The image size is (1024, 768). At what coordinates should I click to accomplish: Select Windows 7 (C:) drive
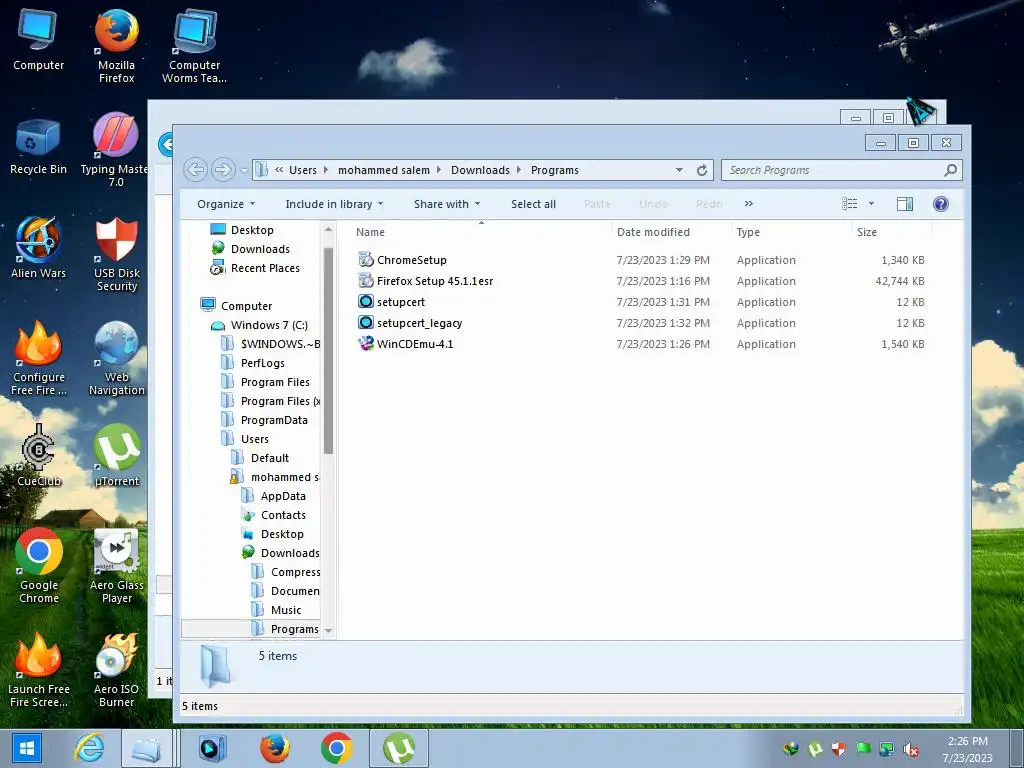pos(268,325)
